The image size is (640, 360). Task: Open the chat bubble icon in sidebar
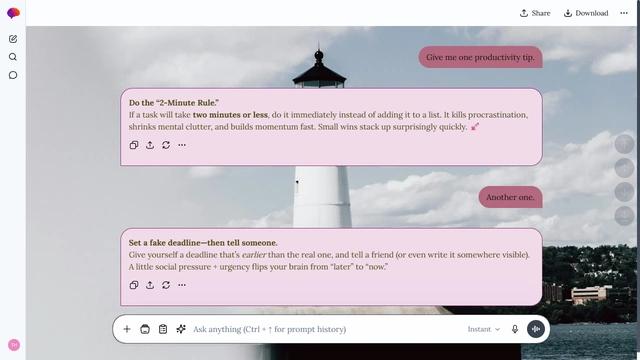click(x=13, y=75)
